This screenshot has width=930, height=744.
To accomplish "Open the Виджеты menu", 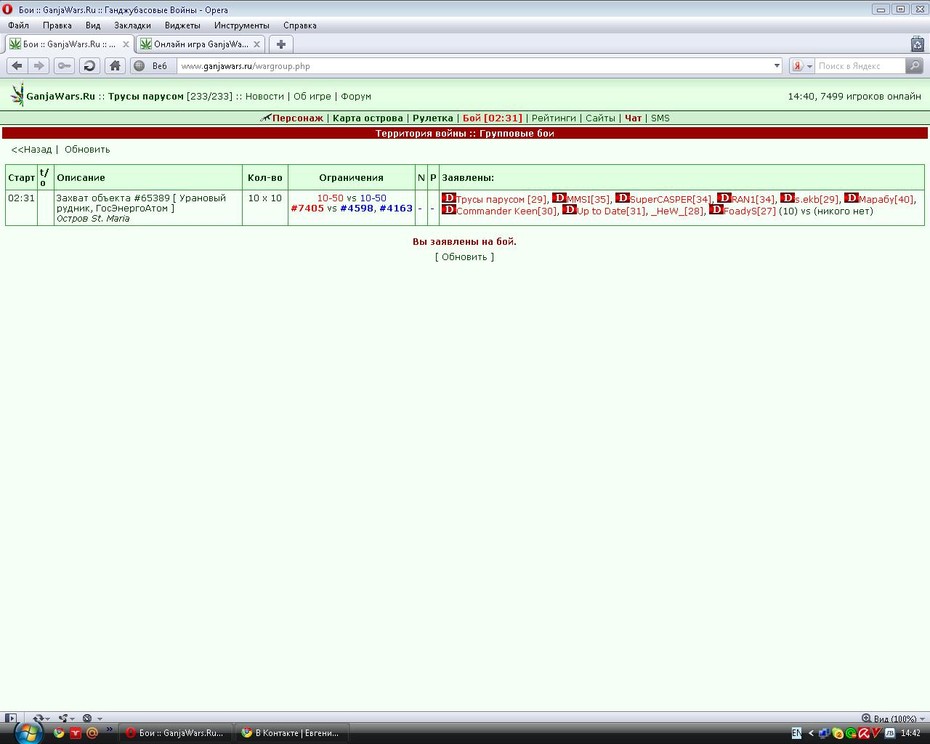I will (182, 26).
